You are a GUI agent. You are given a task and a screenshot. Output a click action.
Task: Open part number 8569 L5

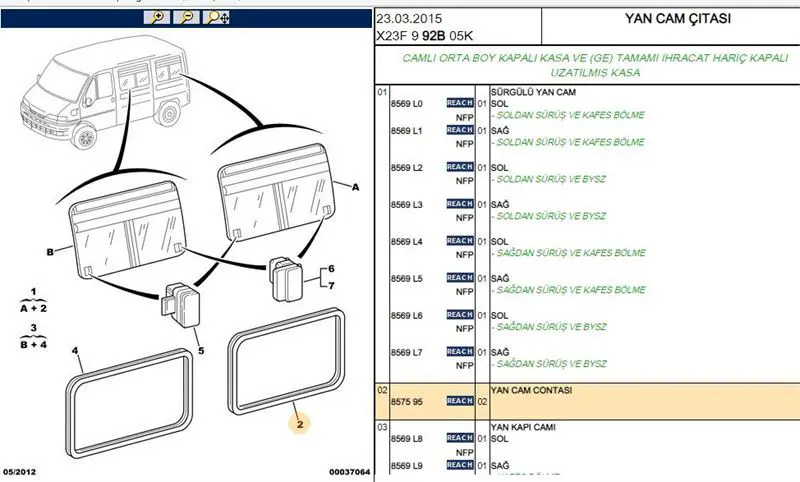click(407, 278)
